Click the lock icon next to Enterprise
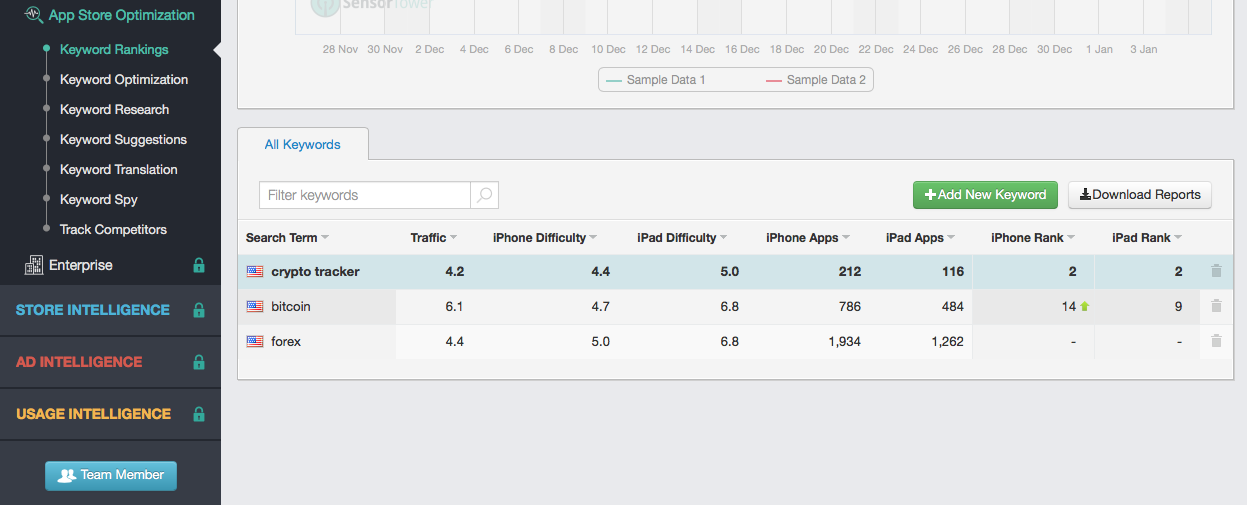 tap(199, 266)
